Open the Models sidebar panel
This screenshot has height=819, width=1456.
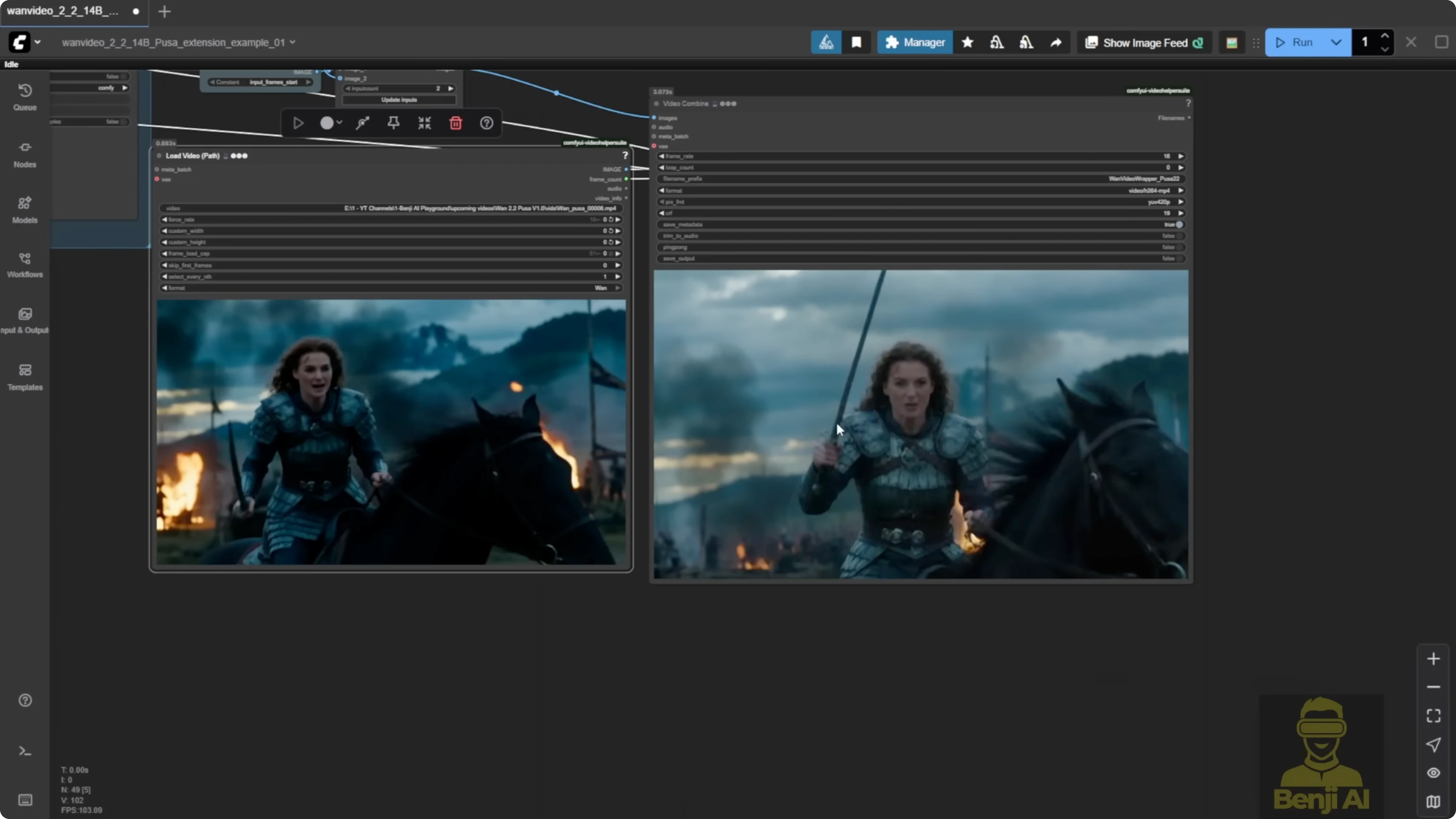(25, 209)
